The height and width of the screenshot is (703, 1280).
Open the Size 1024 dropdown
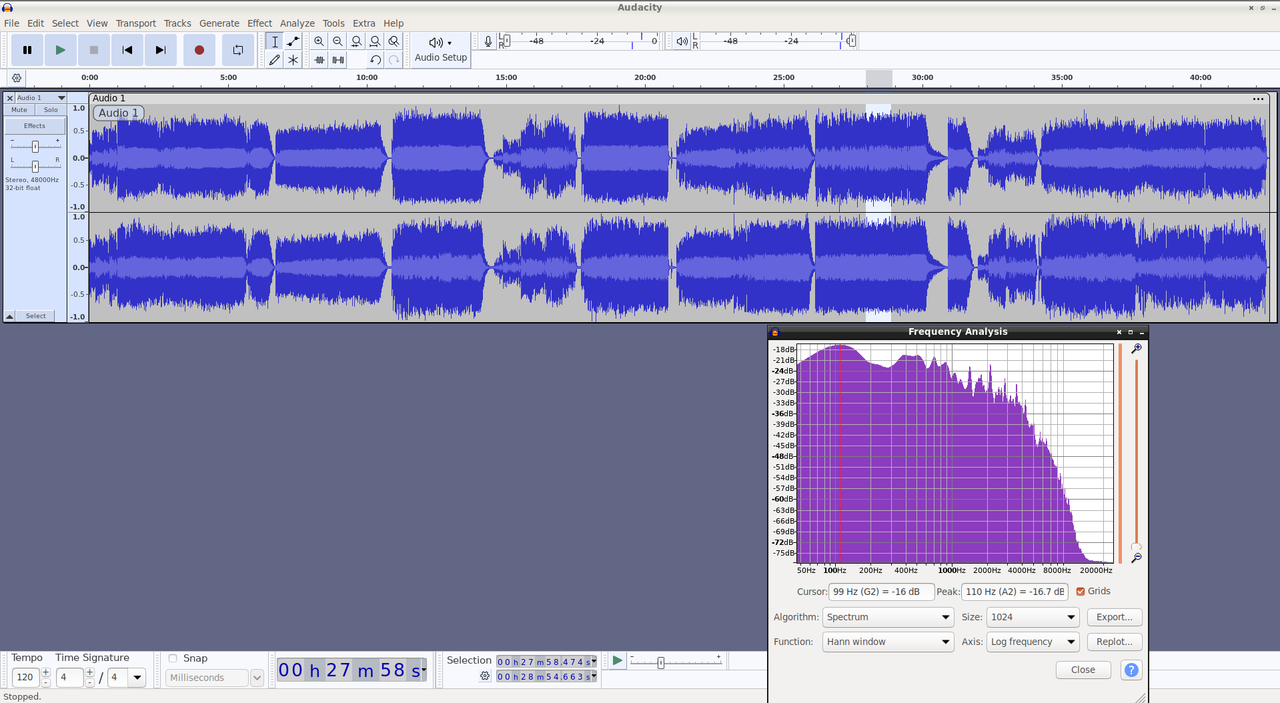coord(1032,617)
